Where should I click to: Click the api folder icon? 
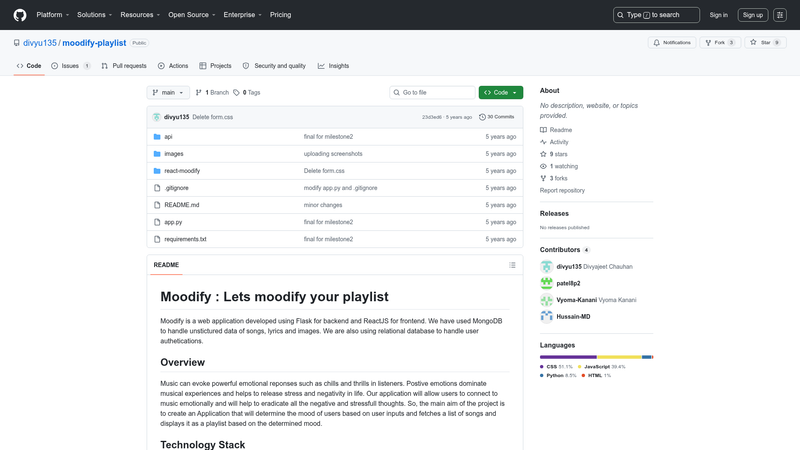point(157,137)
